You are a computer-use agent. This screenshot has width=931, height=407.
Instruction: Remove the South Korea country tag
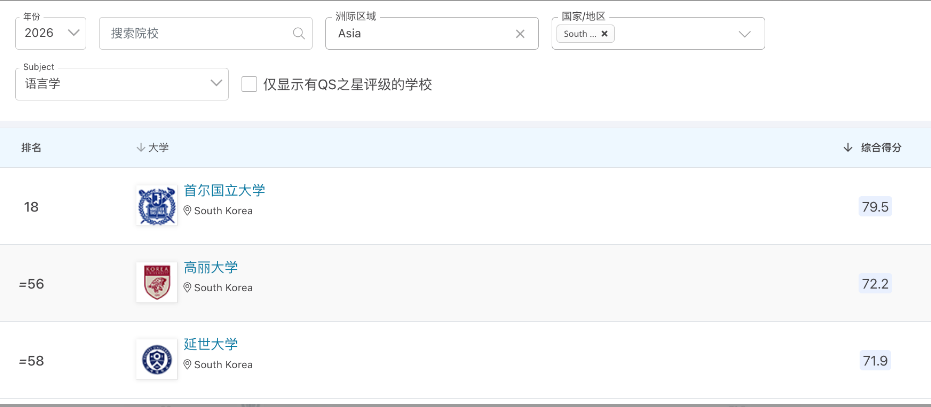click(x=604, y=33)
